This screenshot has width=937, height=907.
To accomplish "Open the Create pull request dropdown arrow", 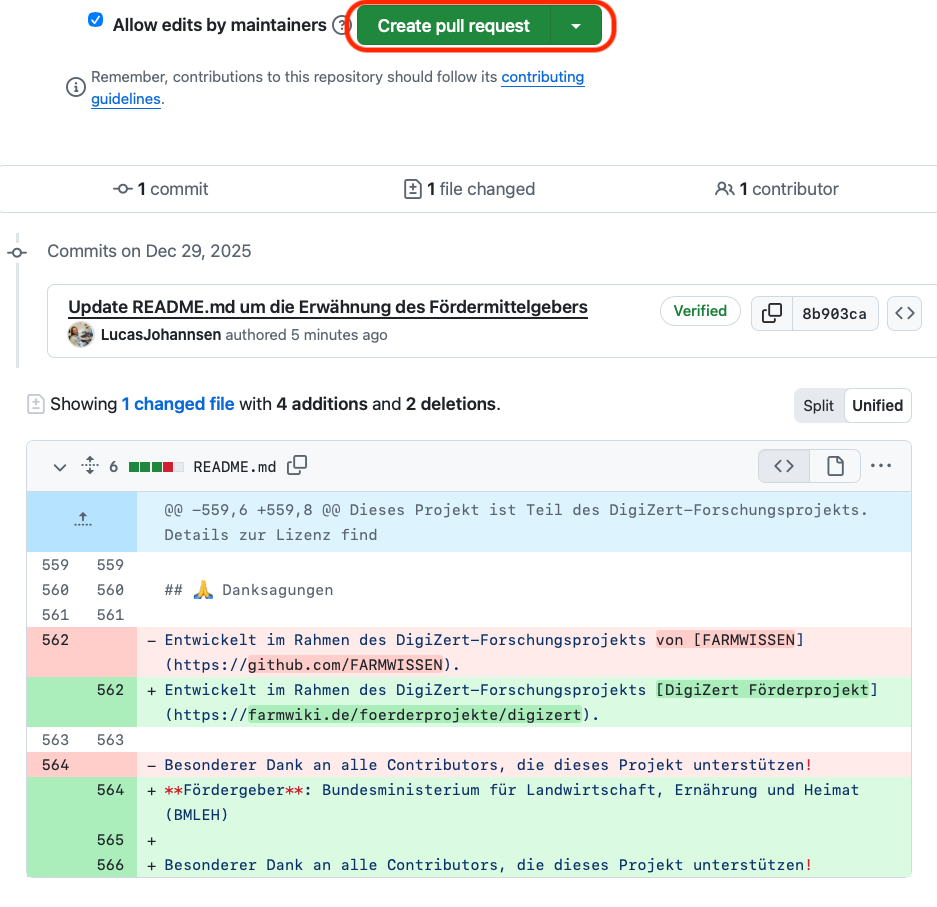I will click(576, 26).
